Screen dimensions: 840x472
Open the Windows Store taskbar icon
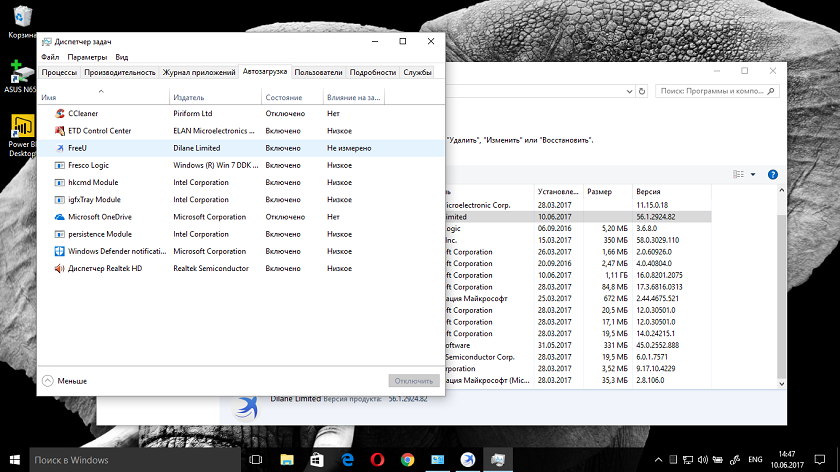pyautogui.click(x=317, y=460)
